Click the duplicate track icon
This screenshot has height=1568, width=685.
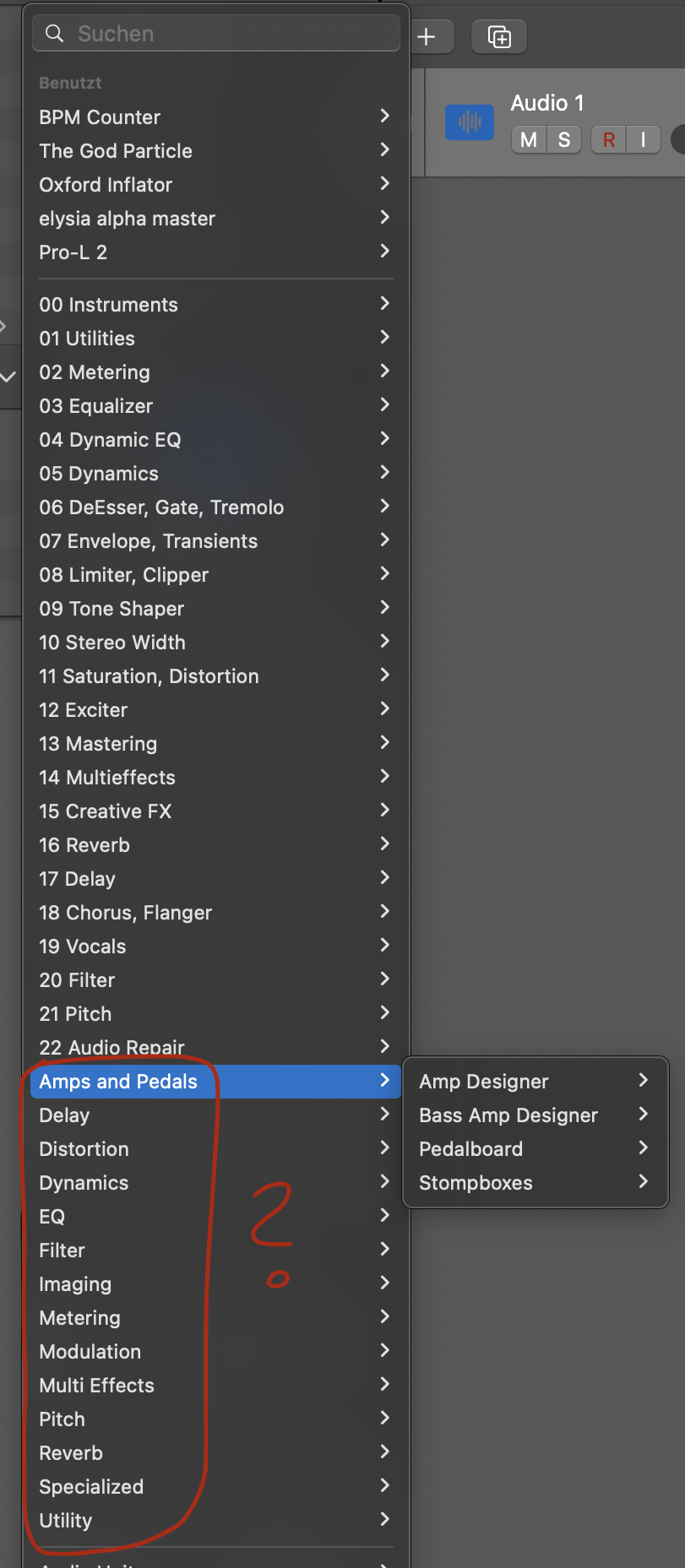pyautogui.click(x=499, y=36)
